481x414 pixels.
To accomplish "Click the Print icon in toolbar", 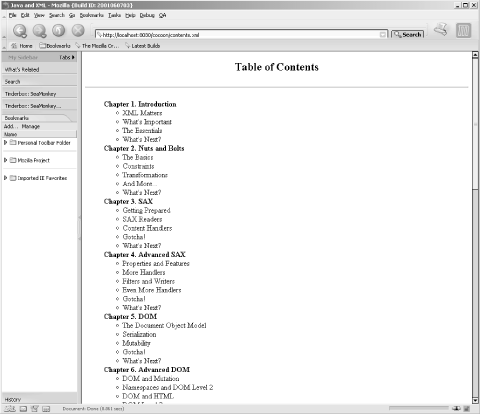I will [441, 29].
